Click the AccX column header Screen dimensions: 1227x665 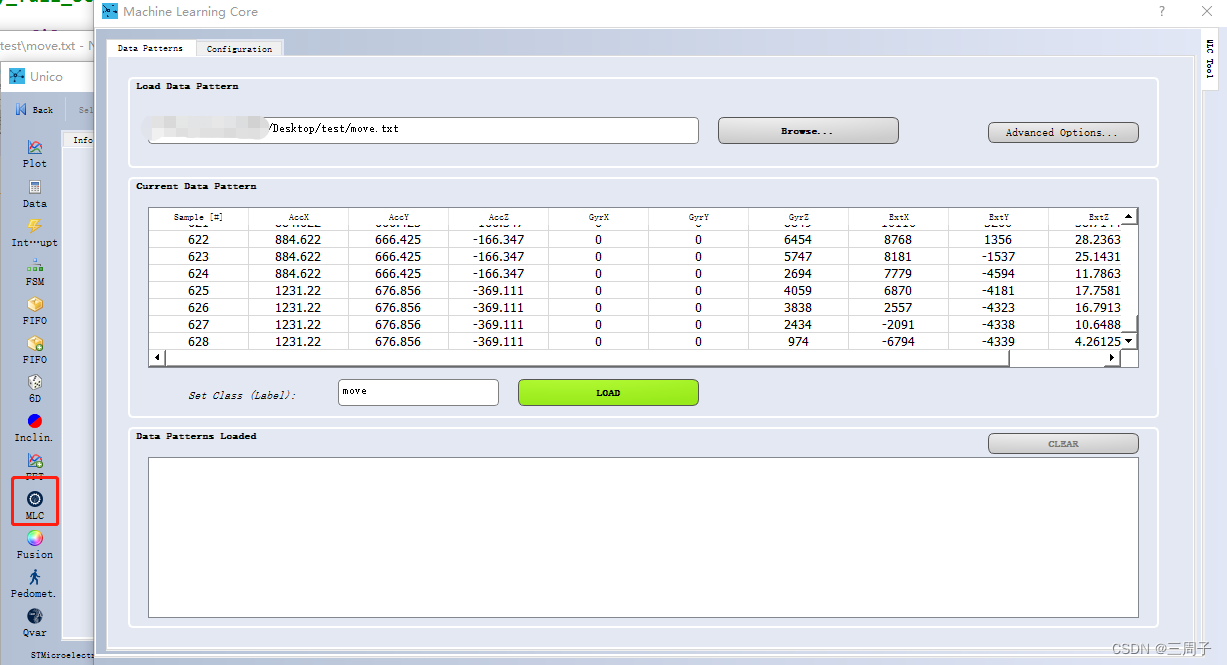click(298, 217)
